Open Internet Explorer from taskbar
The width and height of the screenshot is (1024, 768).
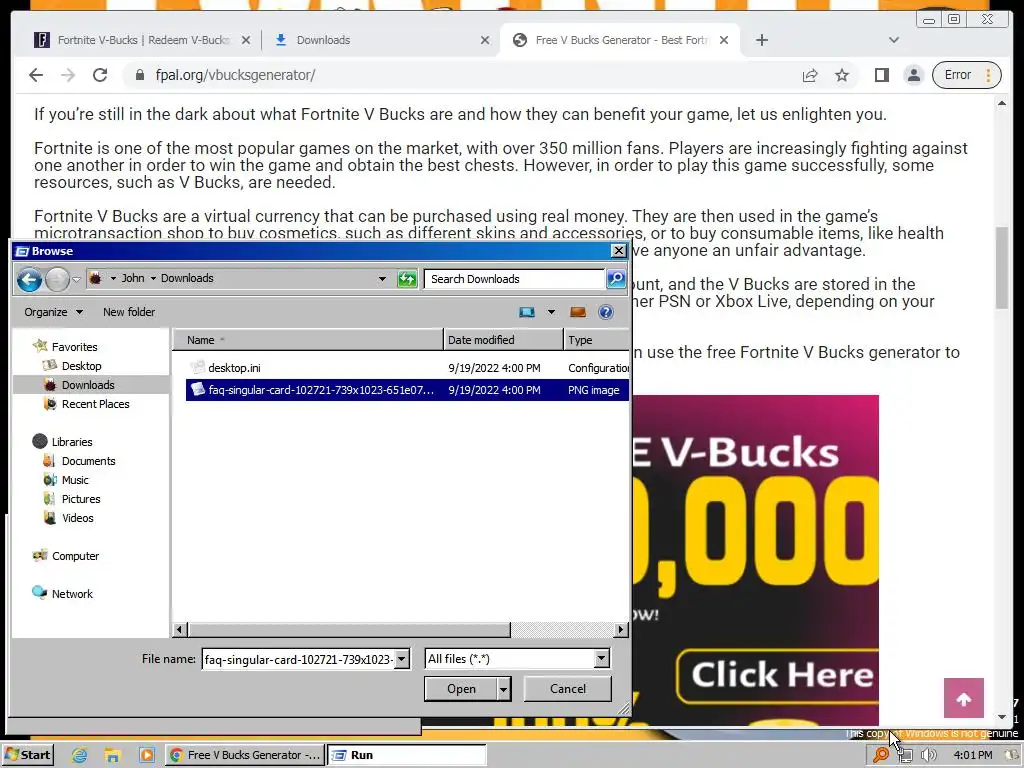(80, 755)
